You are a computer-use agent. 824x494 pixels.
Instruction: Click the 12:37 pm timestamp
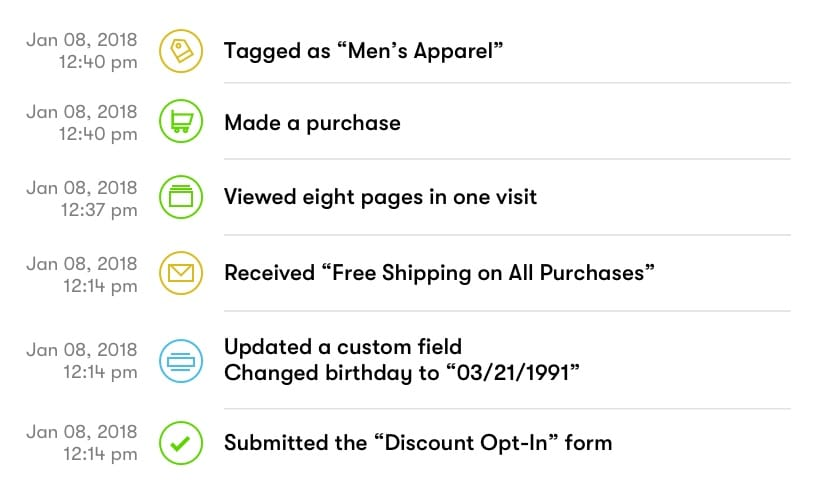pos(98,210)
